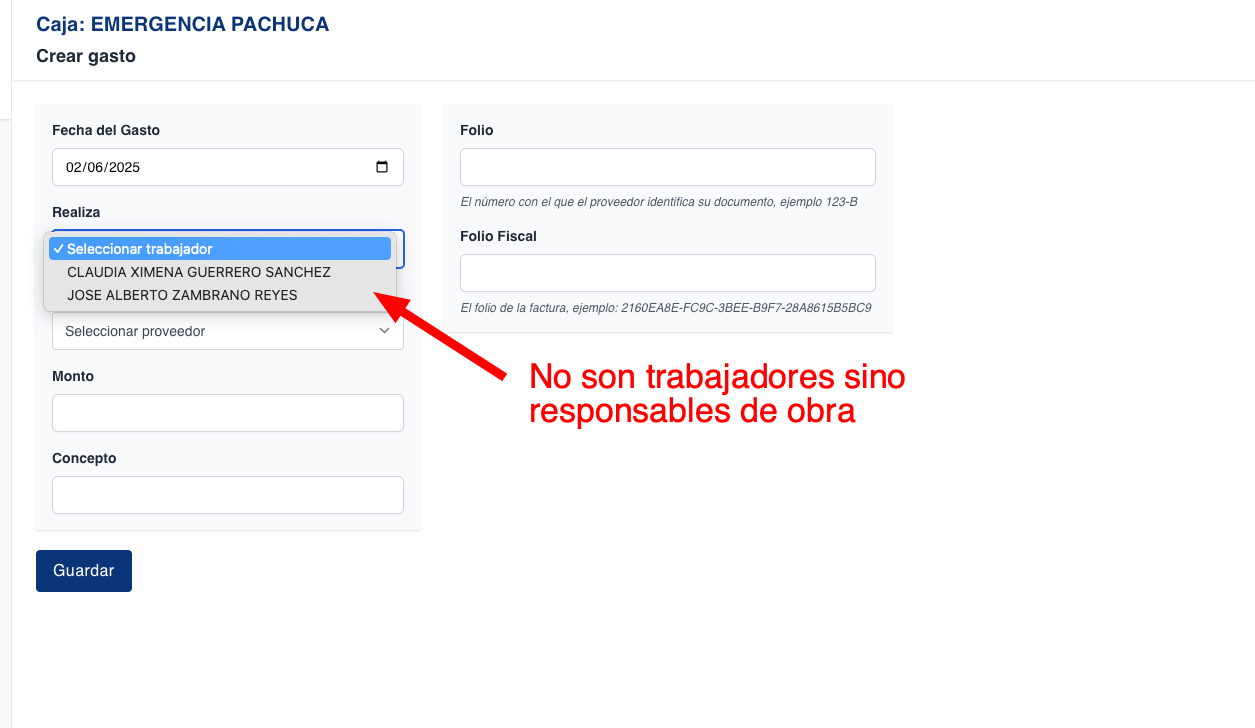The image size is (1255, 728).
Task: Focus the Monto input field
Action: pos(227,412)
